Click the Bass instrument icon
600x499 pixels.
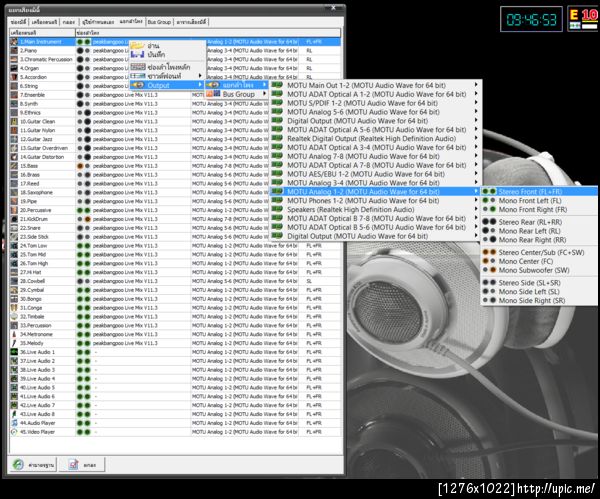14,166
